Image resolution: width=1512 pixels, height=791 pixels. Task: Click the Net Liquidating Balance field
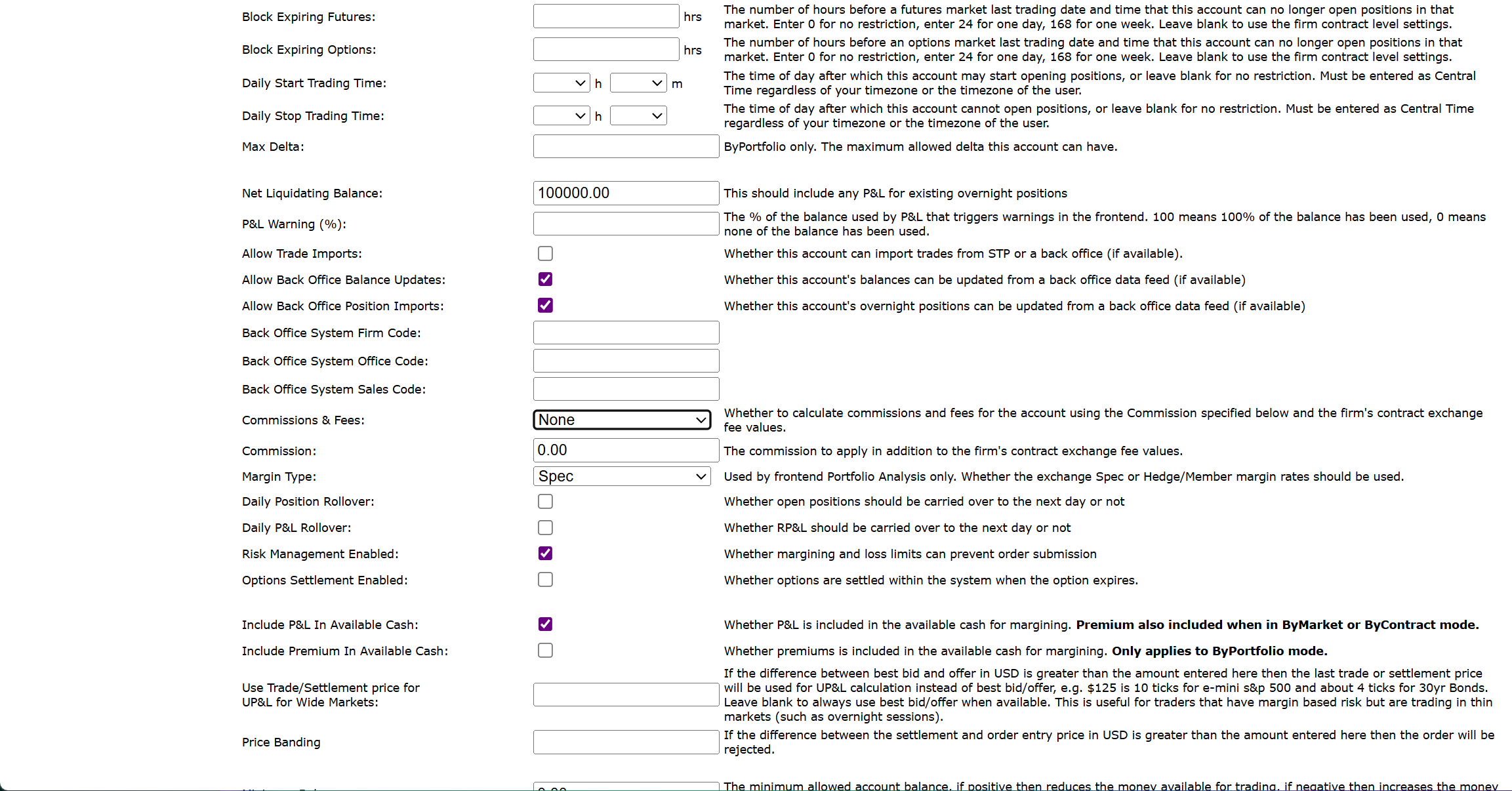point(626,193)
